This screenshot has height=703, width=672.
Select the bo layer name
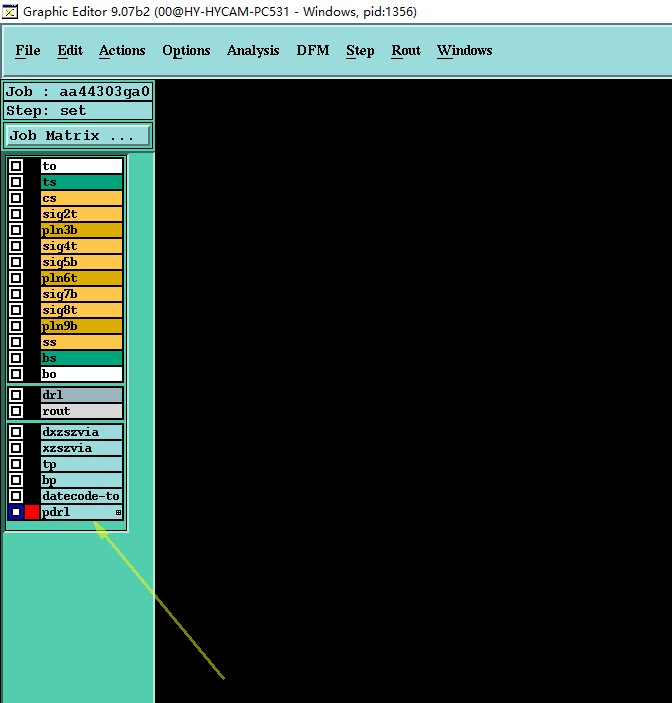[82, 374]
